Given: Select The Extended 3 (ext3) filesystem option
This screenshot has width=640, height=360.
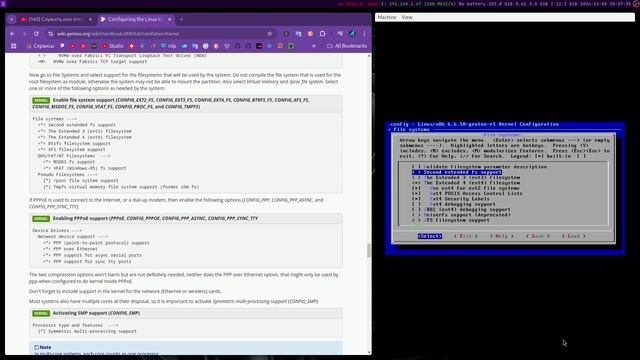Looking at the screenshot, I should coord(466,178).
